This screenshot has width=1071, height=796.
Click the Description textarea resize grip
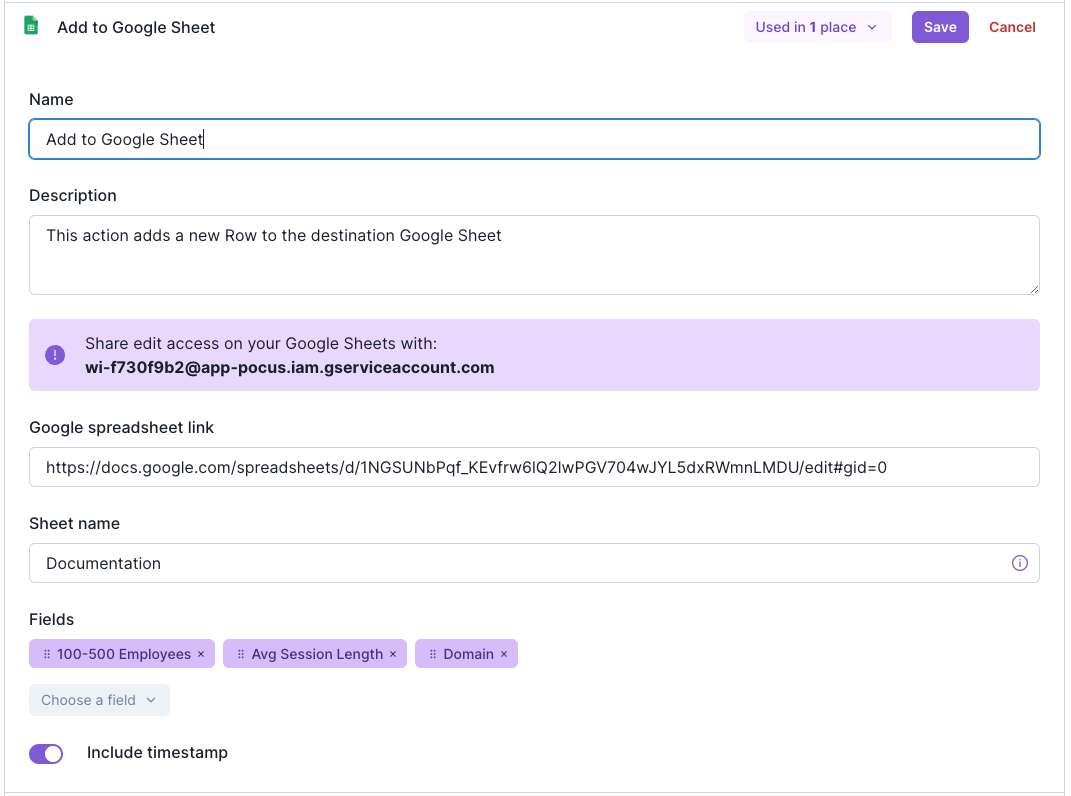pos(1034,290)
